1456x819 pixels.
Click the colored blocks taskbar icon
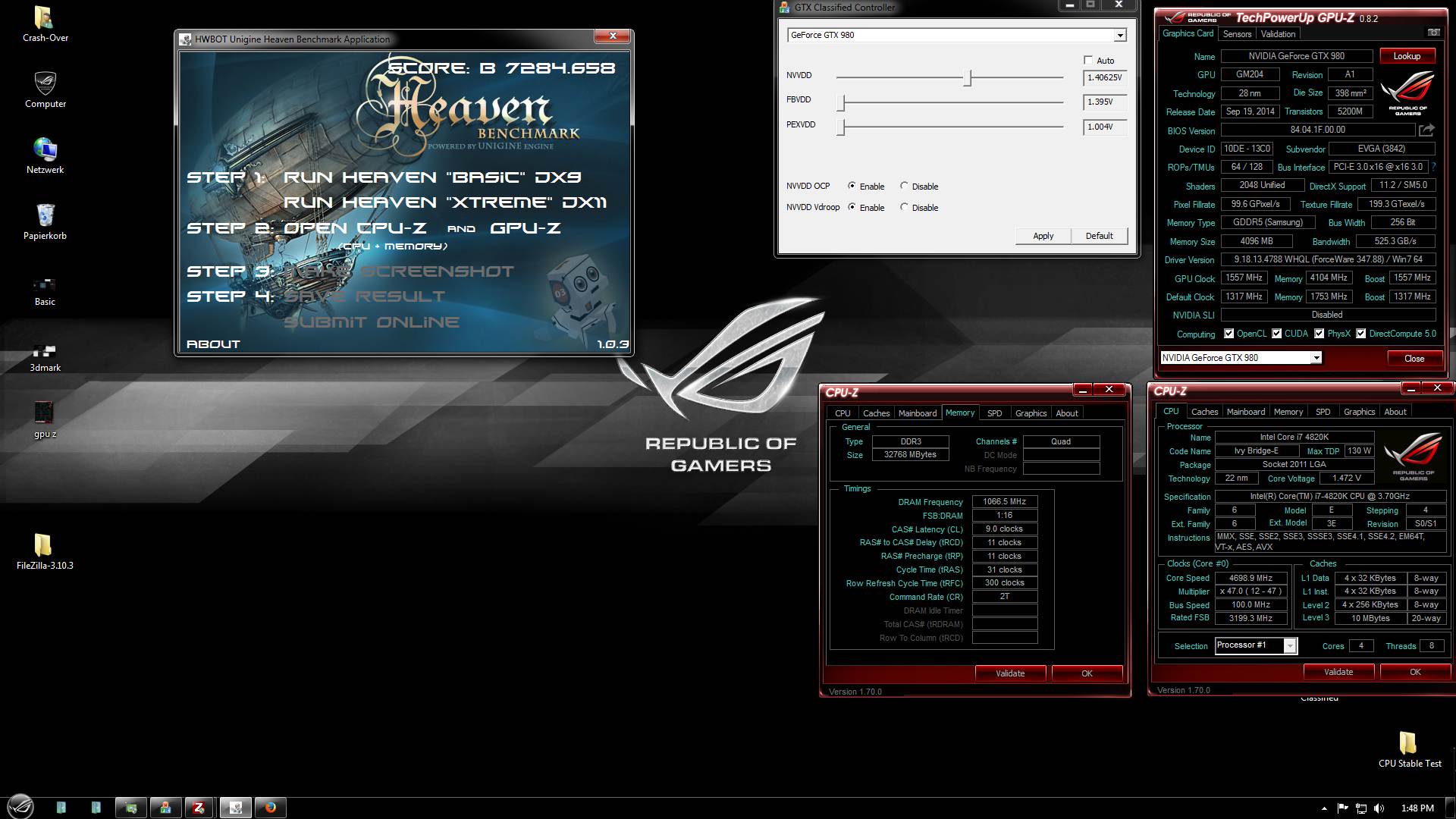pyautogui.click(x=165, y=808)
